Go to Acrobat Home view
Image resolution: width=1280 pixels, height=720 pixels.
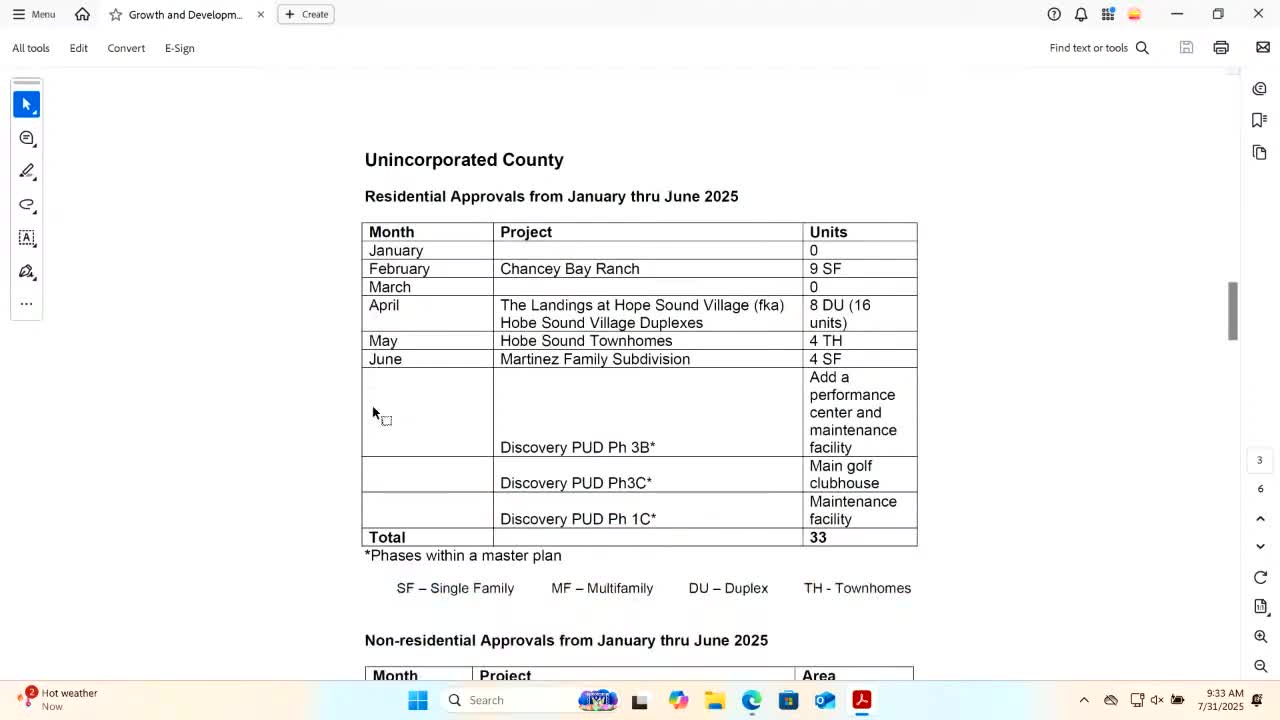[82, 14]
